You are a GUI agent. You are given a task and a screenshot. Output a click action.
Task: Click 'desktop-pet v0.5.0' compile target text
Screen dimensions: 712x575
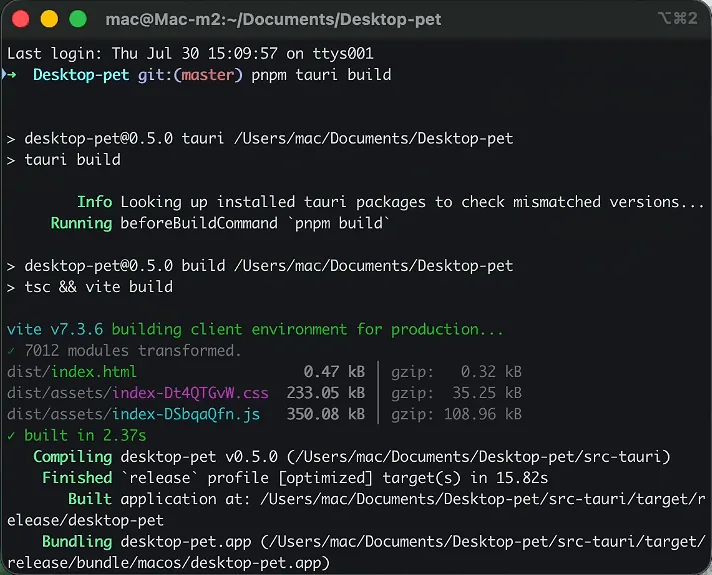click(x=199, y=456)
